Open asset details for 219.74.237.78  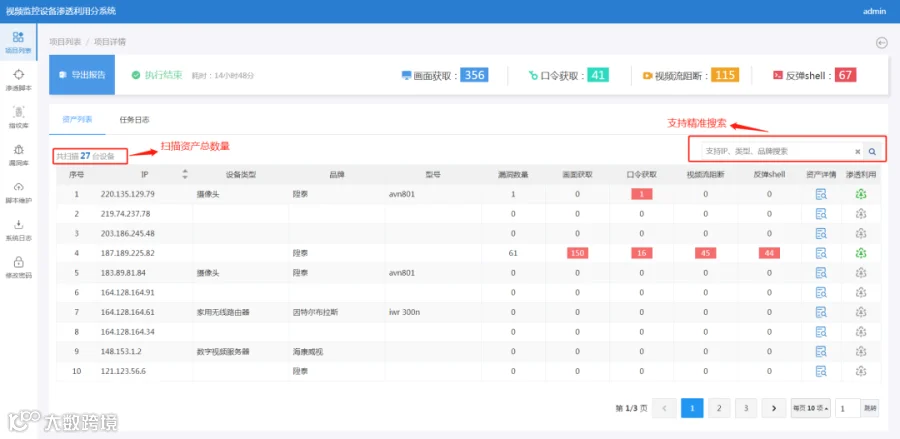click(821, 214)
